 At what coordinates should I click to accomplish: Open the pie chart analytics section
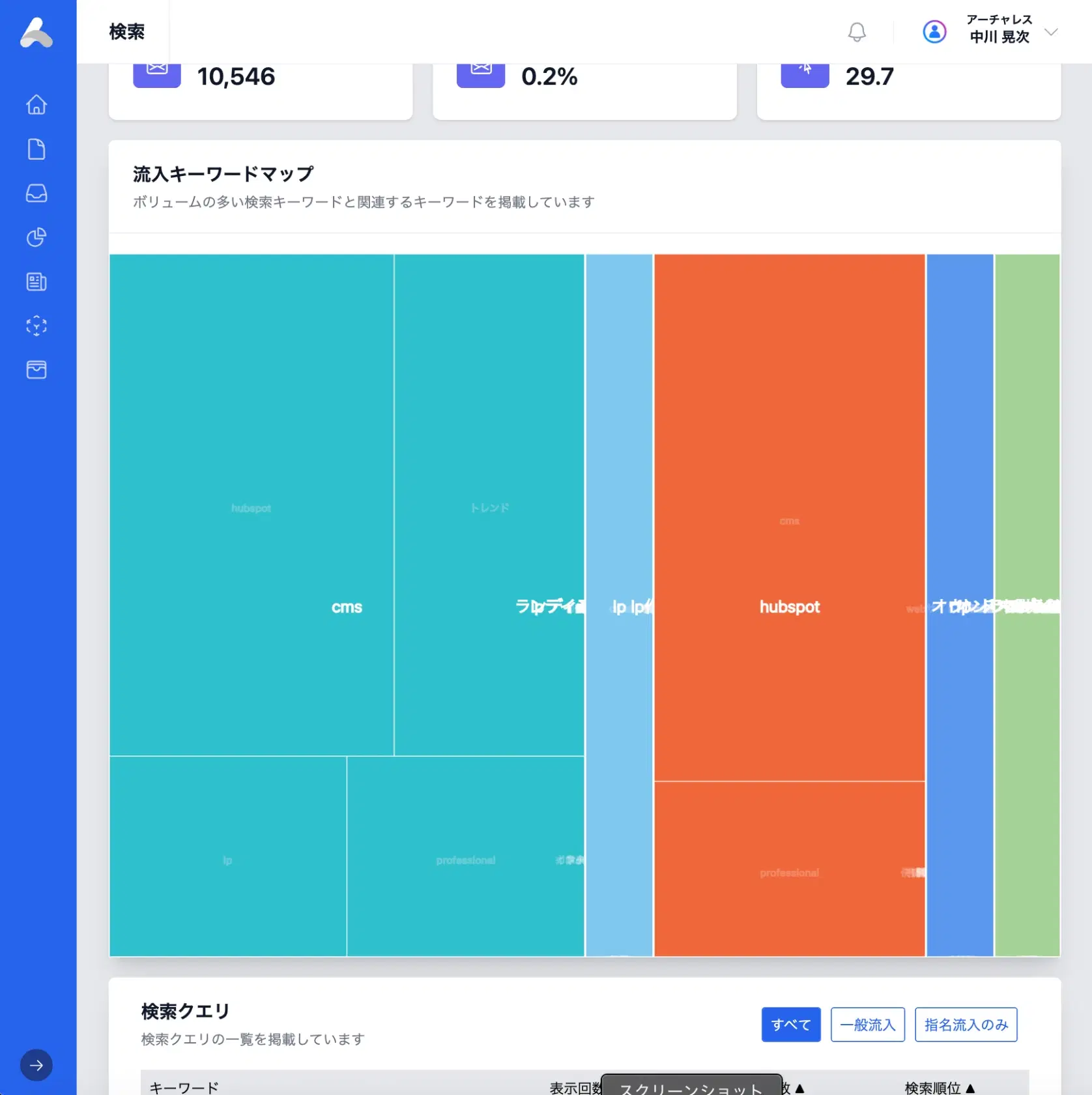(x=36, y=237)
